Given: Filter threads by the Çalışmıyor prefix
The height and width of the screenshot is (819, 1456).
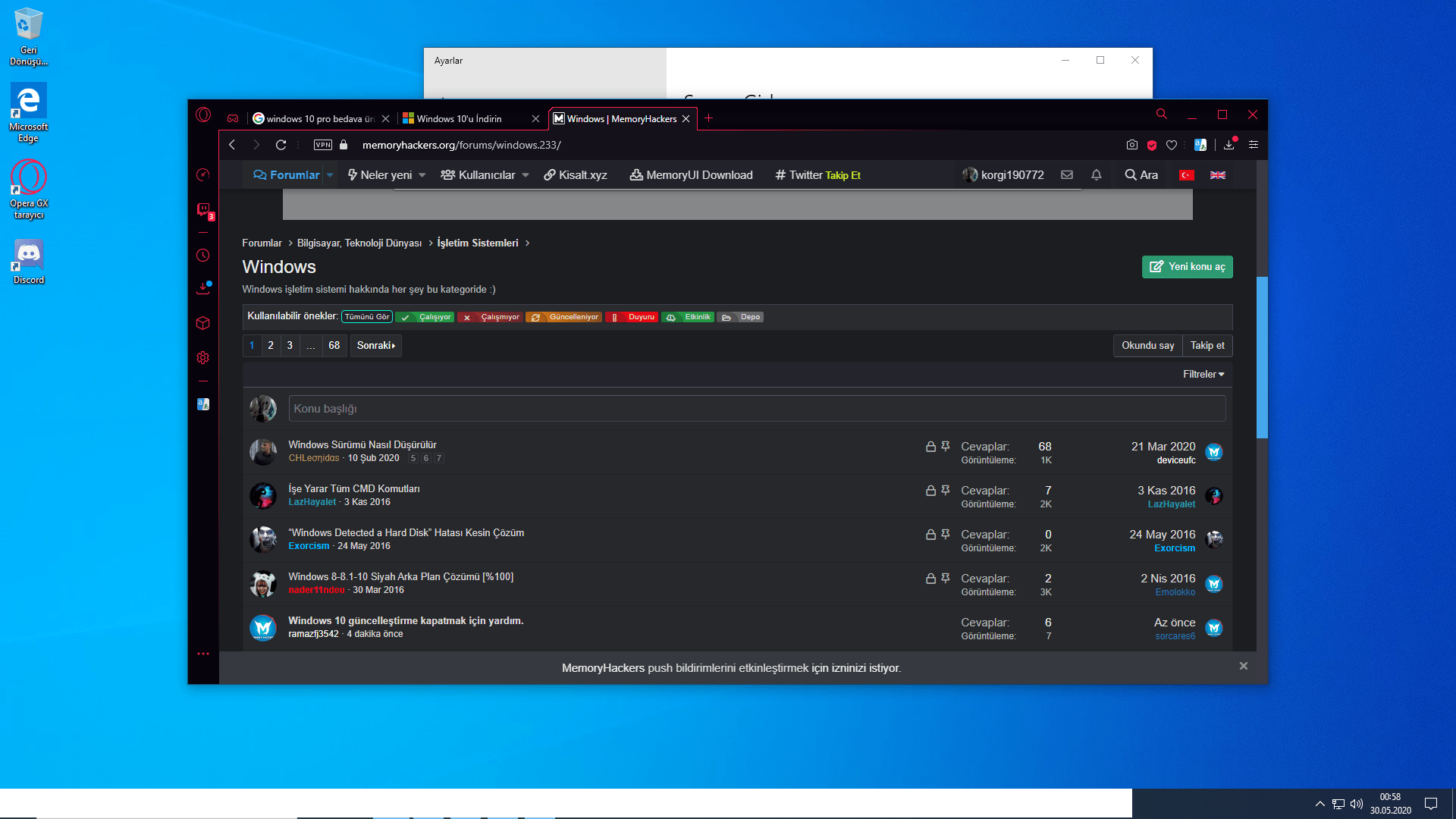Looking at the screenshot, I should [x=490, y=317].
